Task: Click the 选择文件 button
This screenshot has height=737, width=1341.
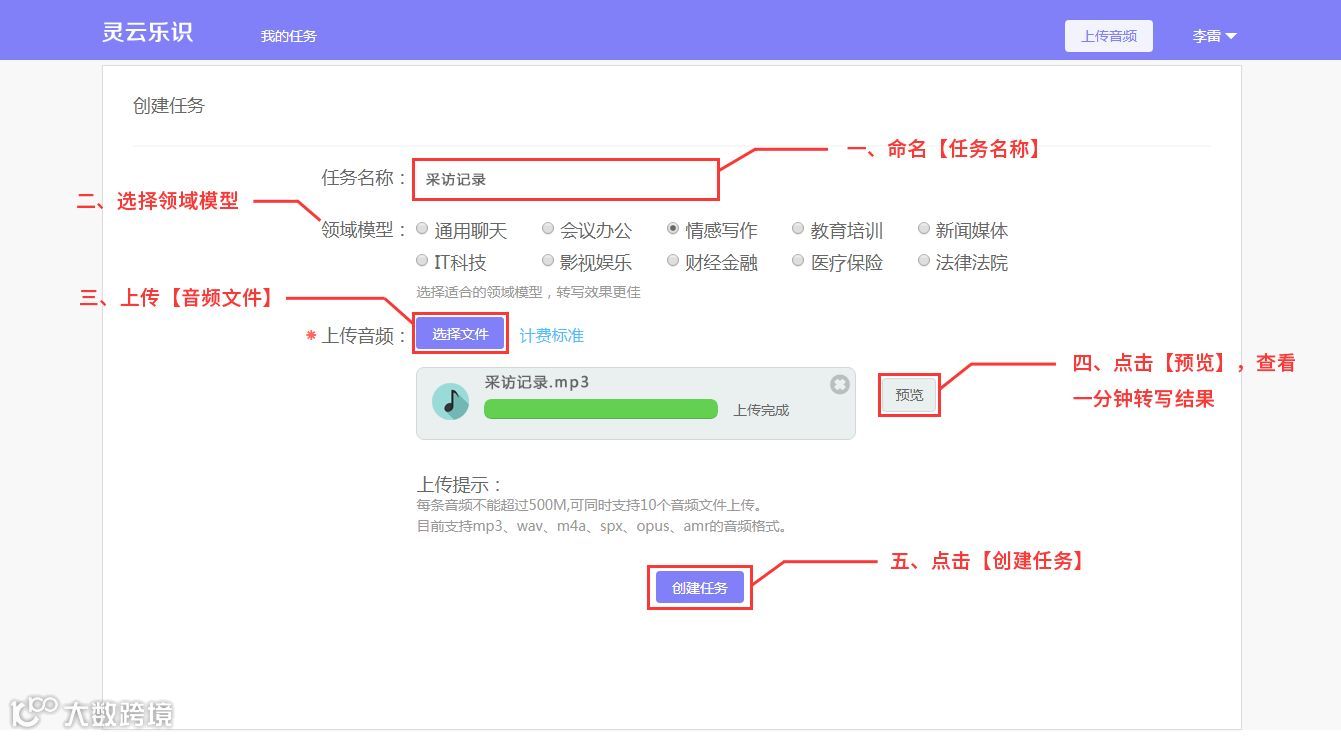Action: [460, 334]
